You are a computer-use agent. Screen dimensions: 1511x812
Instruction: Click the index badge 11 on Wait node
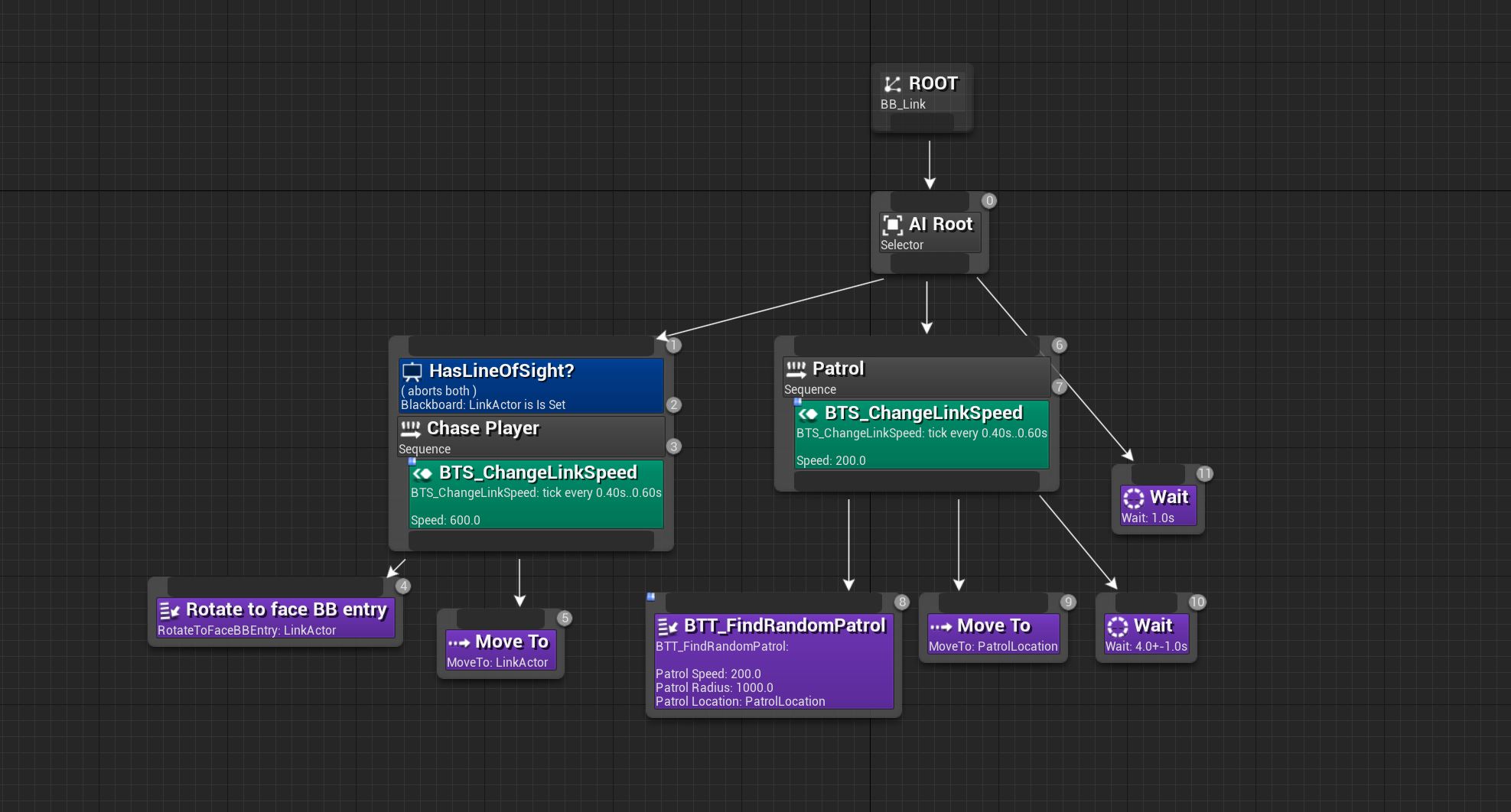[x=1205, y=474]
